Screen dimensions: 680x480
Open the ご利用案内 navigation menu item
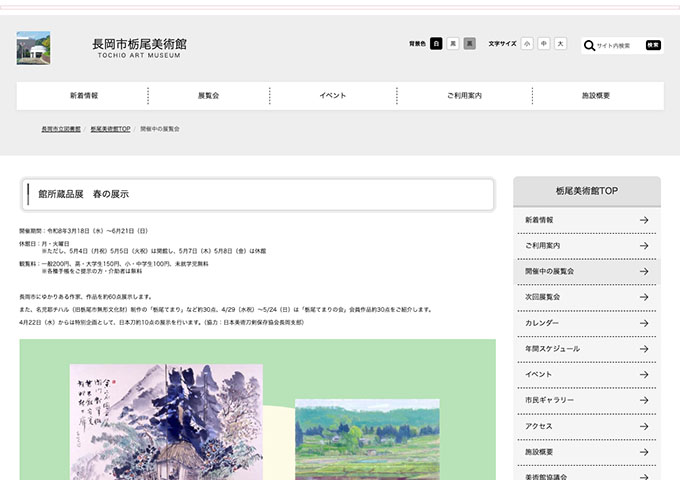(464, 95)
